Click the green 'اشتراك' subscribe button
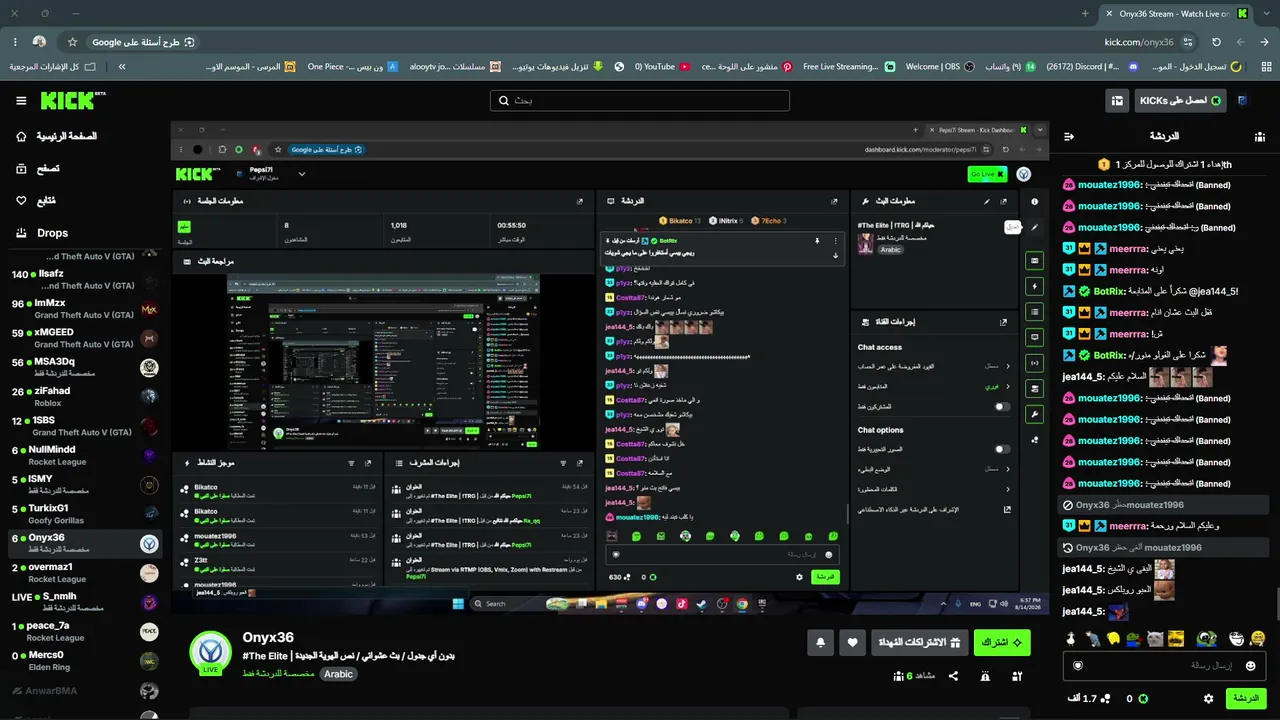 pos(1002,643)
